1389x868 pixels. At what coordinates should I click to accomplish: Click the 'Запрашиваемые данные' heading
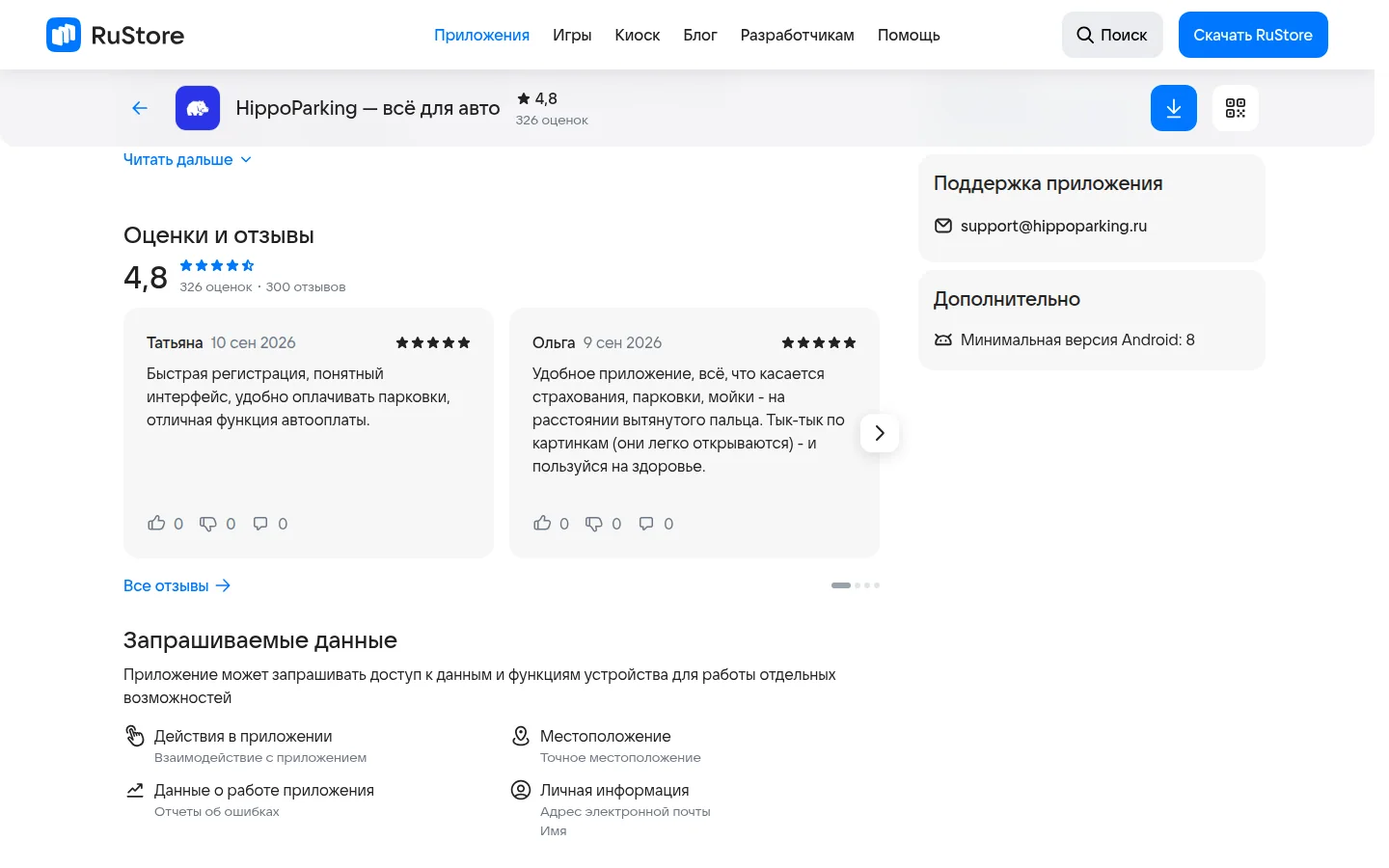(260, 640)
